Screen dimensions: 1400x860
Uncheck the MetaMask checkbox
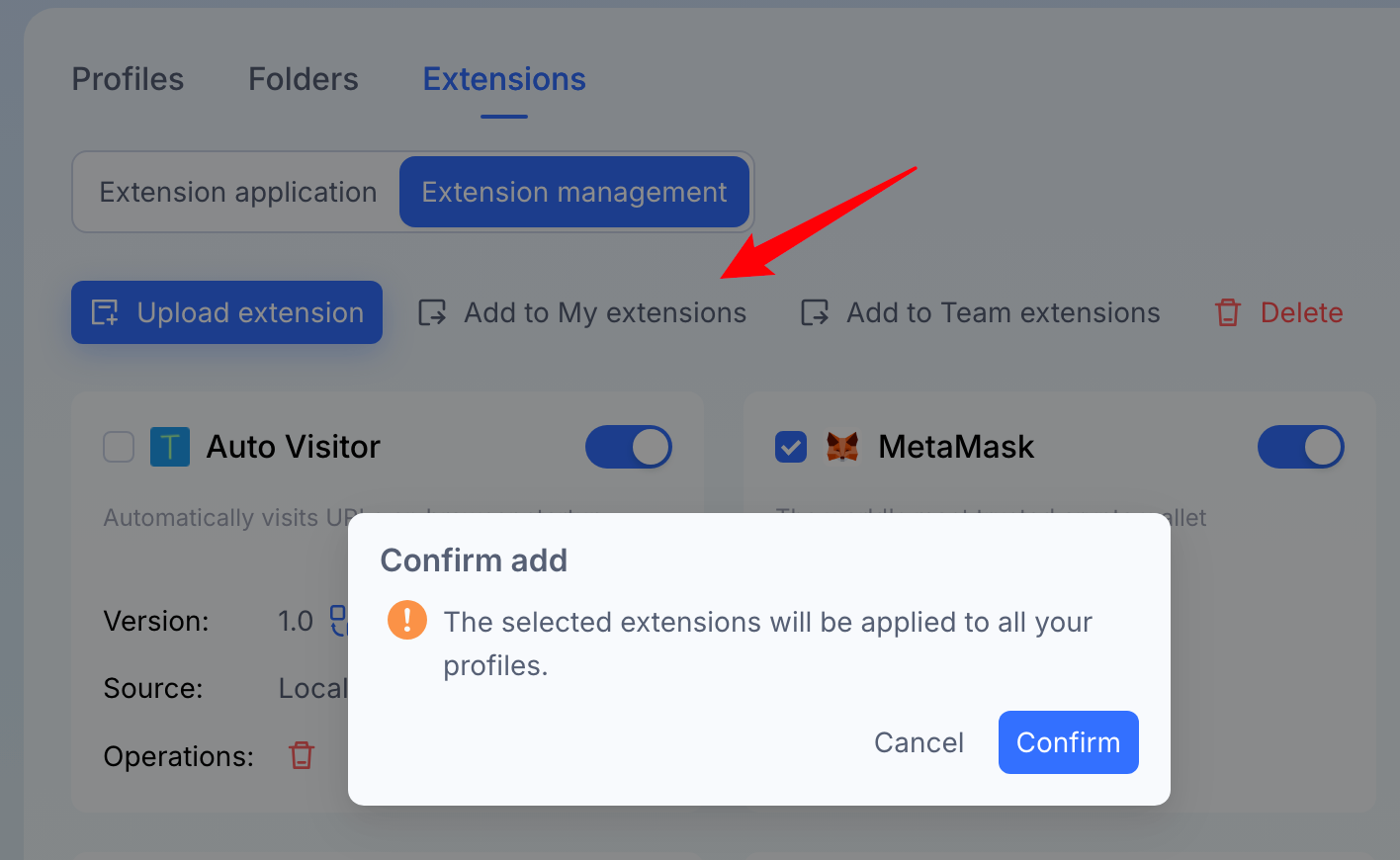791,447
